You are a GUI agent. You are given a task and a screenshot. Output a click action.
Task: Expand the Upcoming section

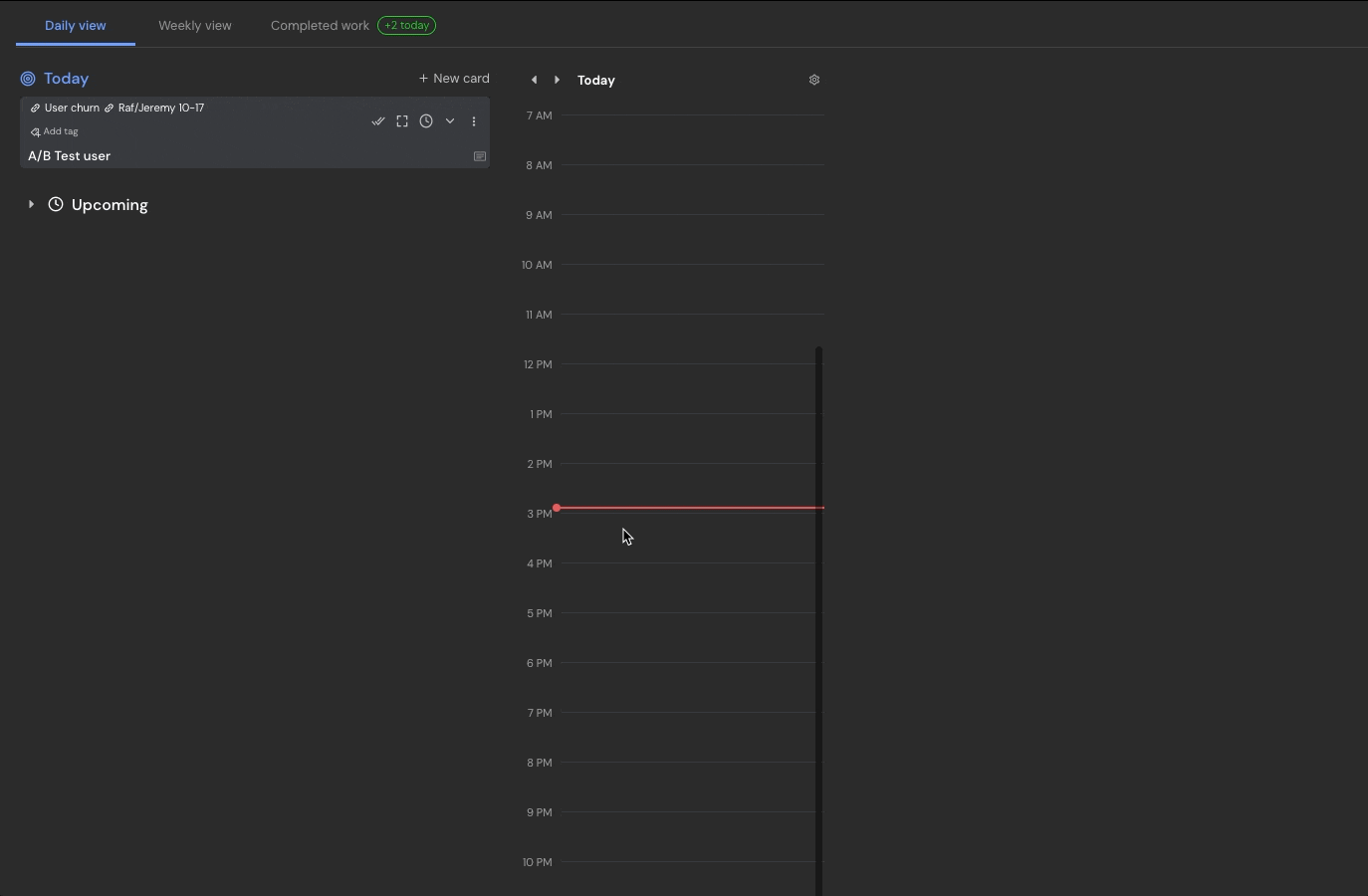[31, 205]
